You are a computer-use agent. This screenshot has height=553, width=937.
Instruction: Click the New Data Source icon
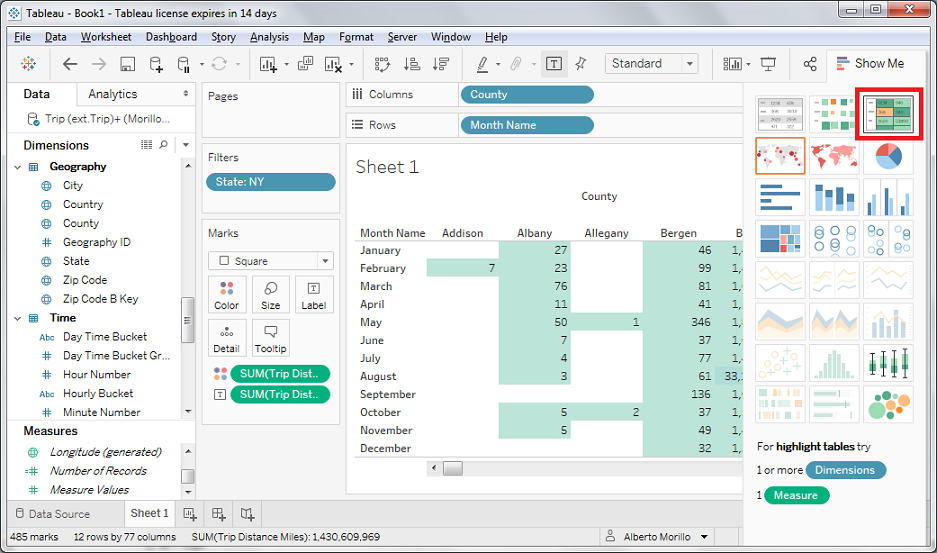156,64
